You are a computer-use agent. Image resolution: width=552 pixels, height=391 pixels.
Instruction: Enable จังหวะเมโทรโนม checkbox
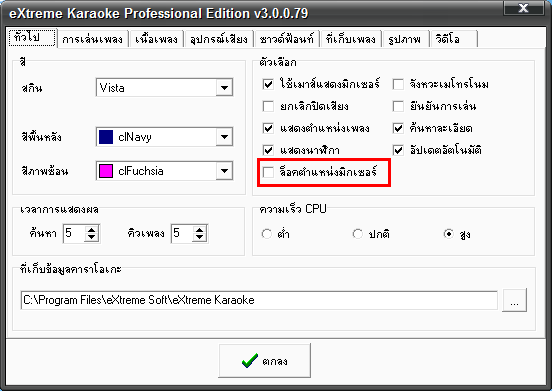click(x=398, y=84)
